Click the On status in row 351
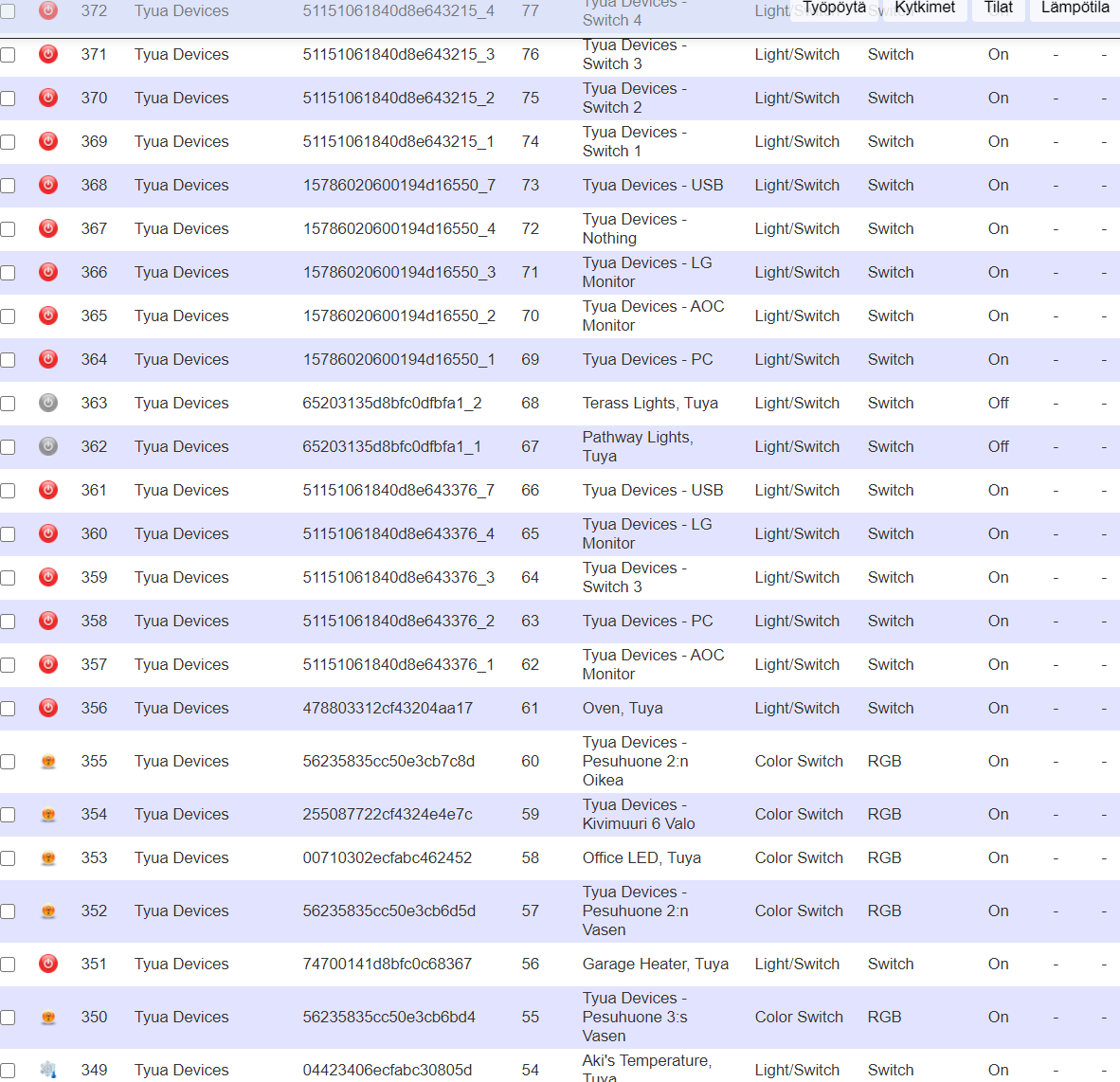Image resolution: width=1120 pixels, height=1082 pixels. click(999, 964)
